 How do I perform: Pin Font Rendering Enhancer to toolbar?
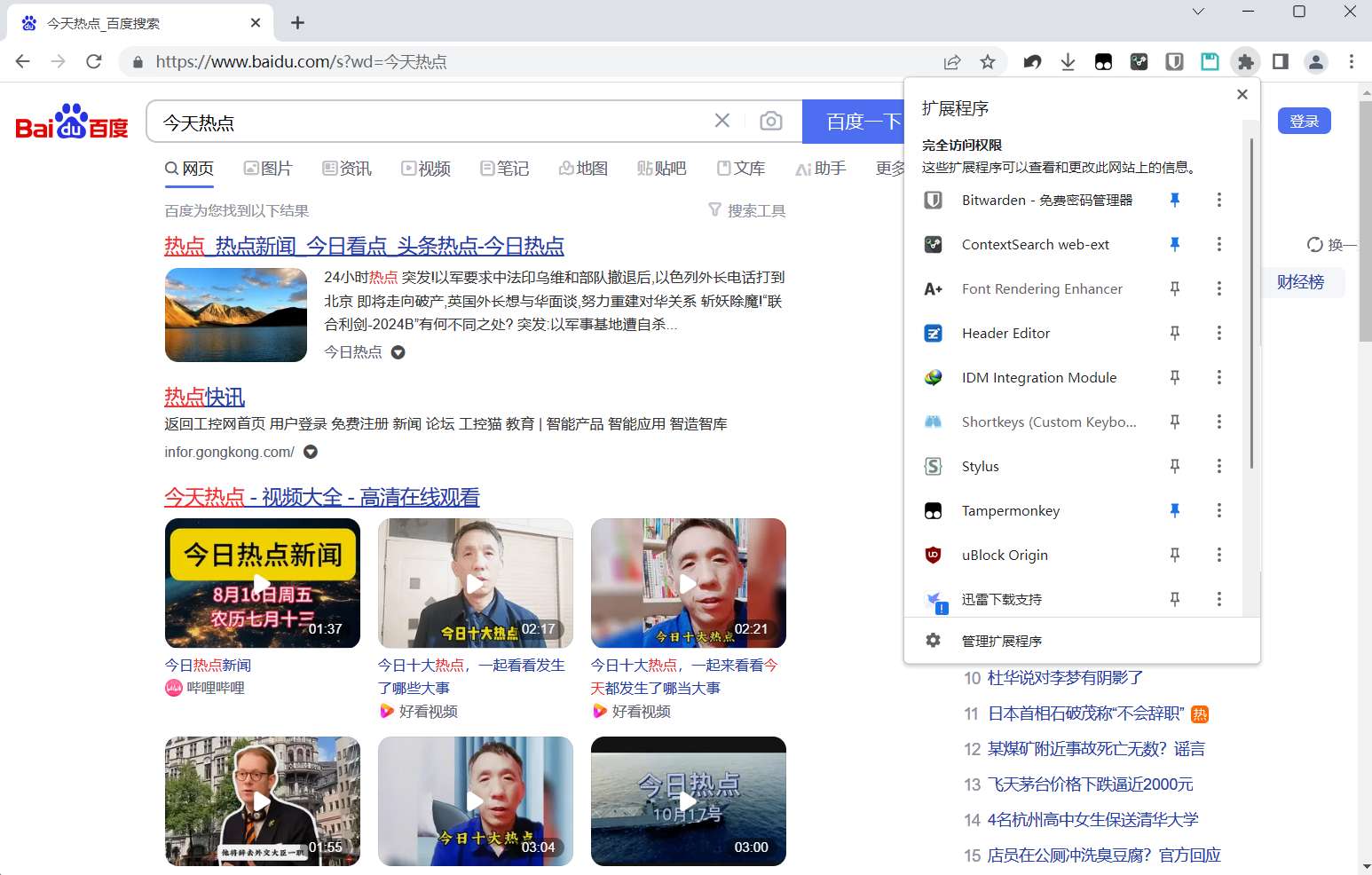point(1175,288)
